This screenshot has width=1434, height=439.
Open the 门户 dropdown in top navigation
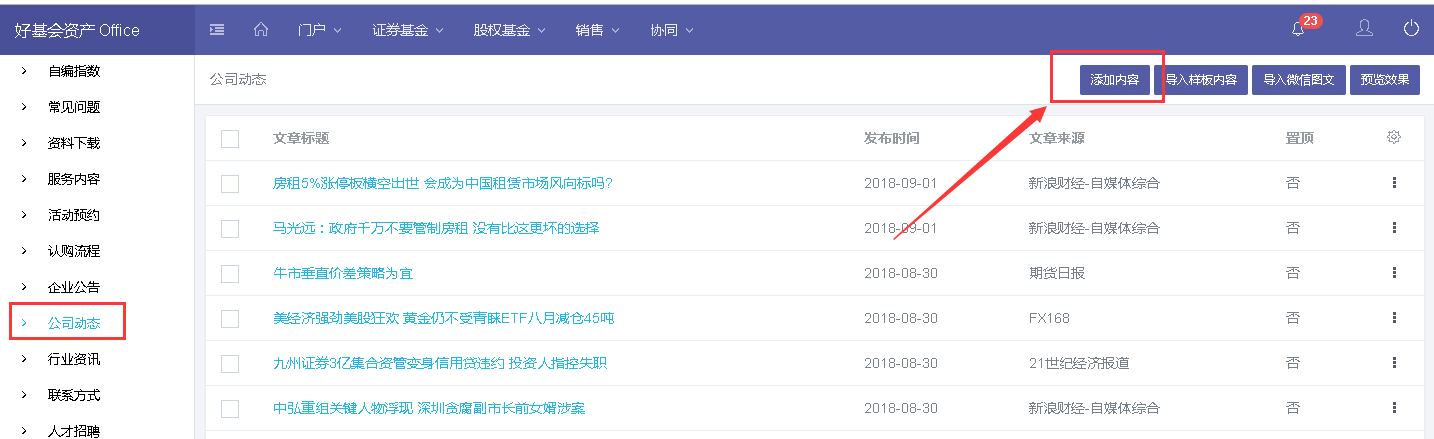[319, 30]
